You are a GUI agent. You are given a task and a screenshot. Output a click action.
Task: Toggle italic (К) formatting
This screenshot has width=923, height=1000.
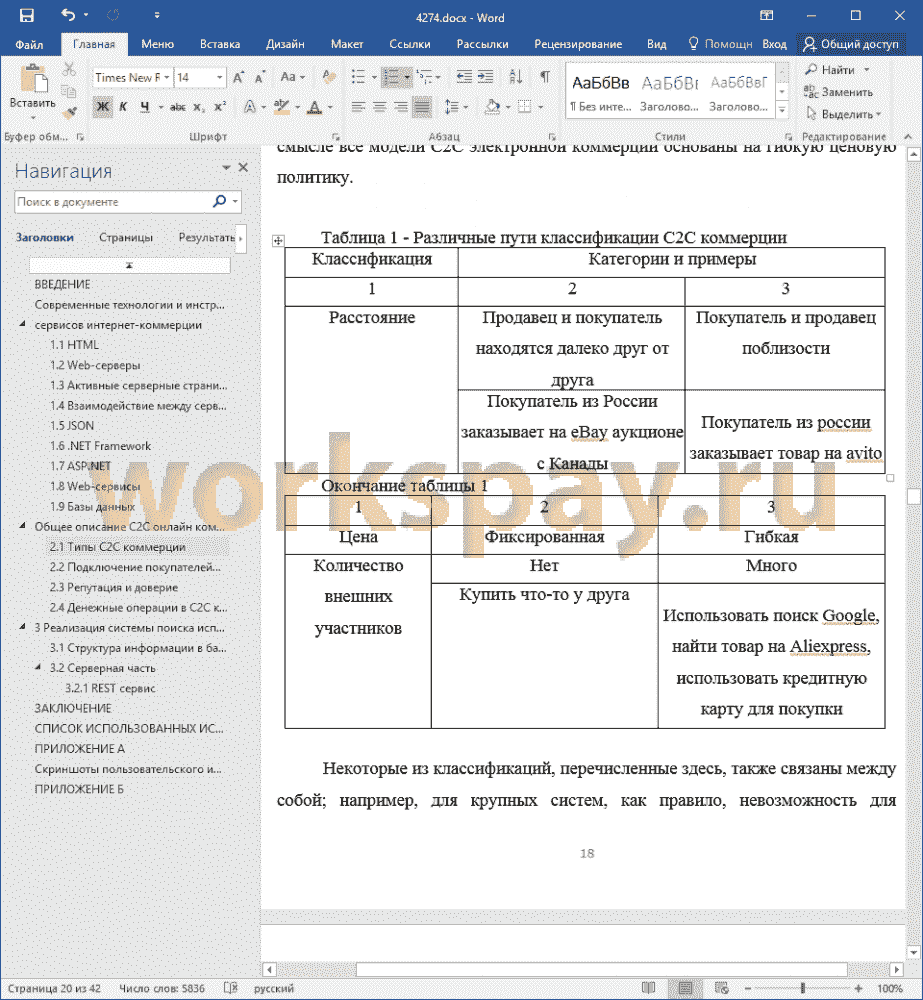(x=123, y=107)
